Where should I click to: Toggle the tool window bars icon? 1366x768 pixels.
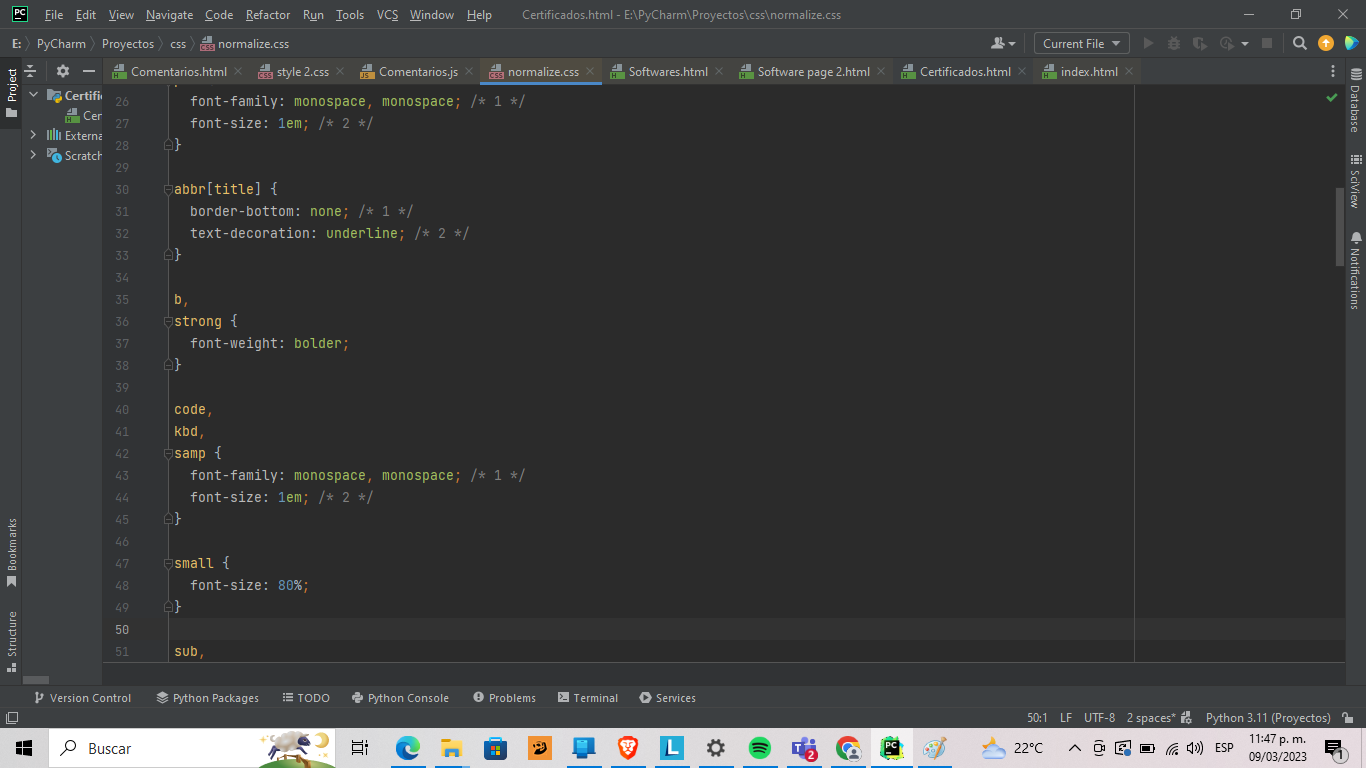tap(12, 718)
